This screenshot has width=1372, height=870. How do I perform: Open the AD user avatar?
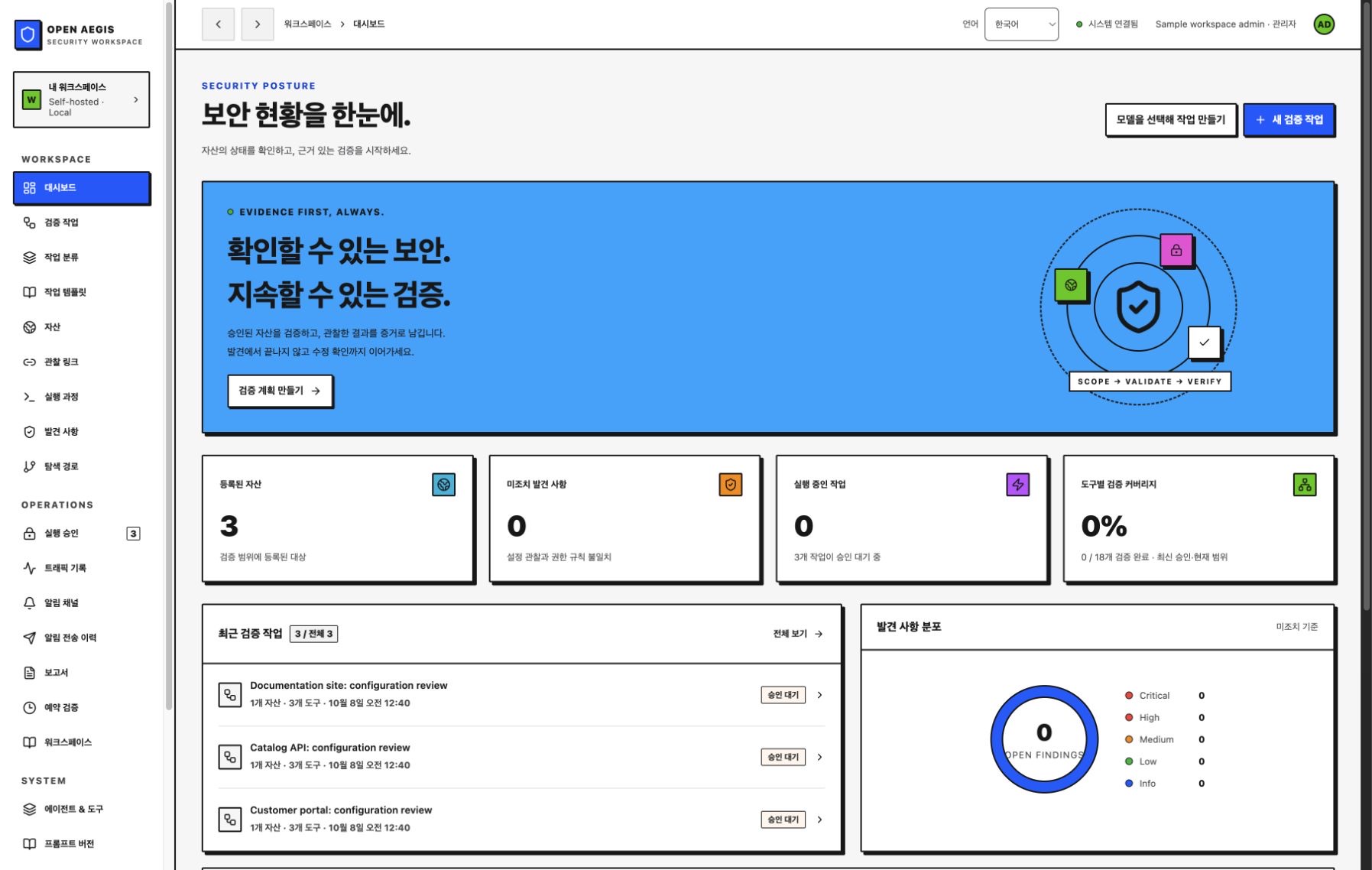click(x=1324, y=24)
